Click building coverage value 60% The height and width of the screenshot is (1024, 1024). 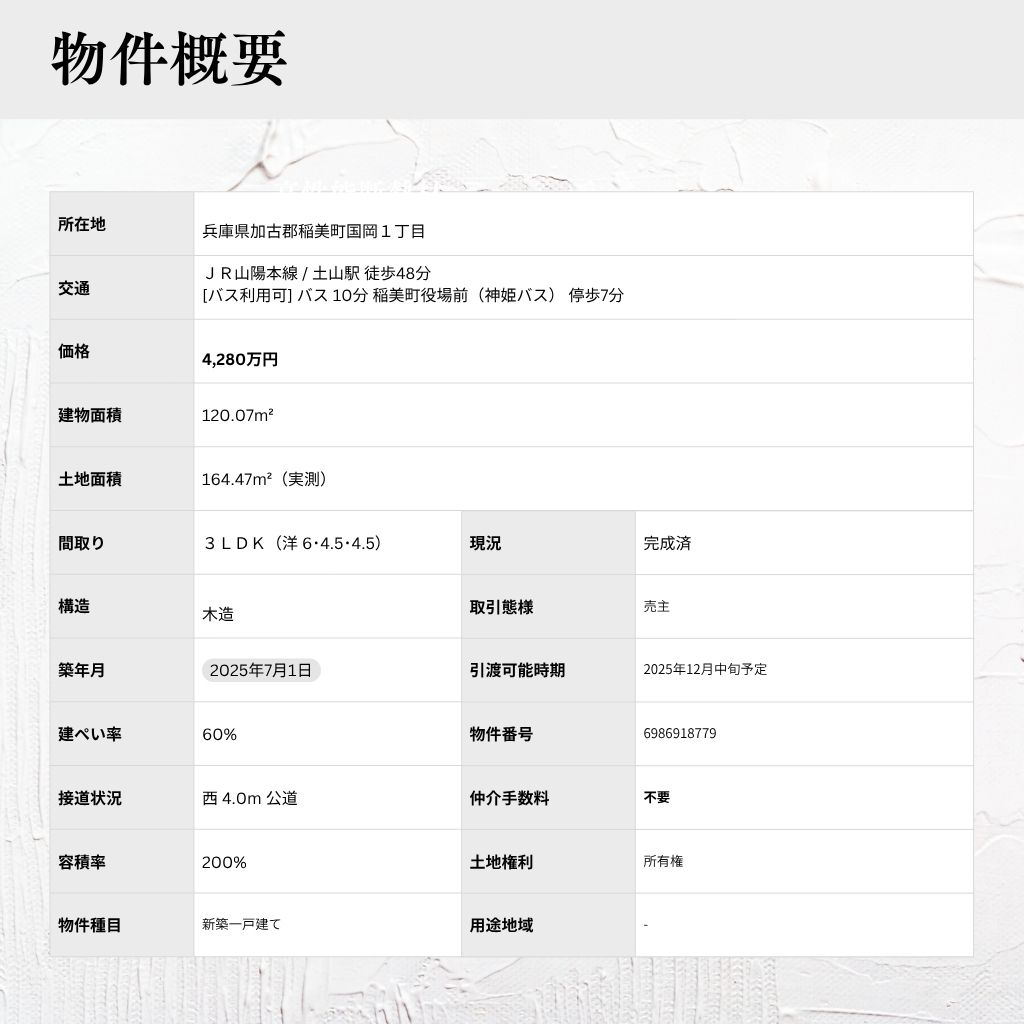pos(219,735)
